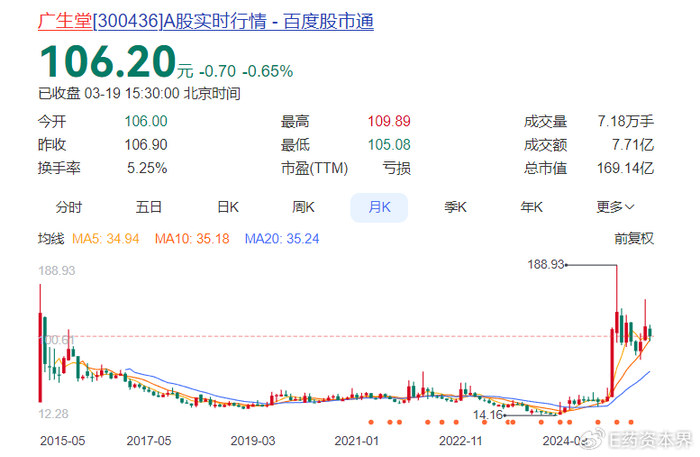Expand the 更多 dropdown

point(615,208)
